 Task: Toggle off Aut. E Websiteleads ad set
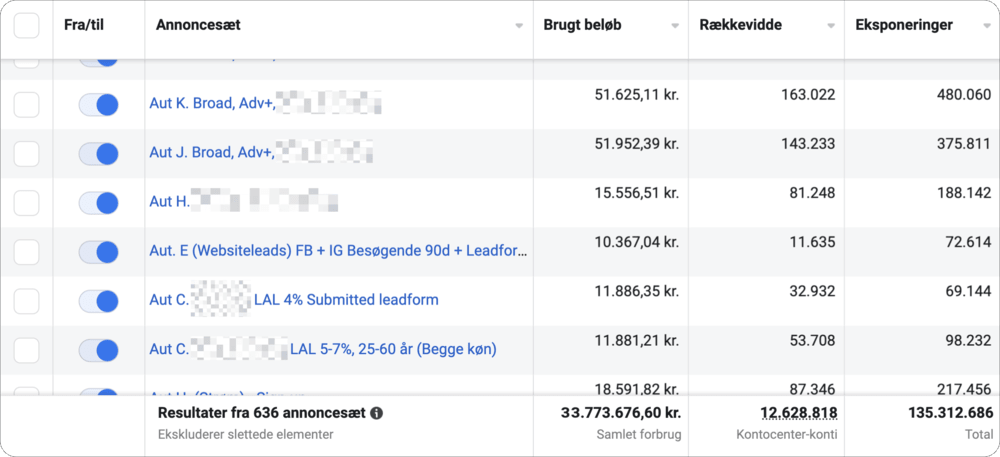[98, 251]
